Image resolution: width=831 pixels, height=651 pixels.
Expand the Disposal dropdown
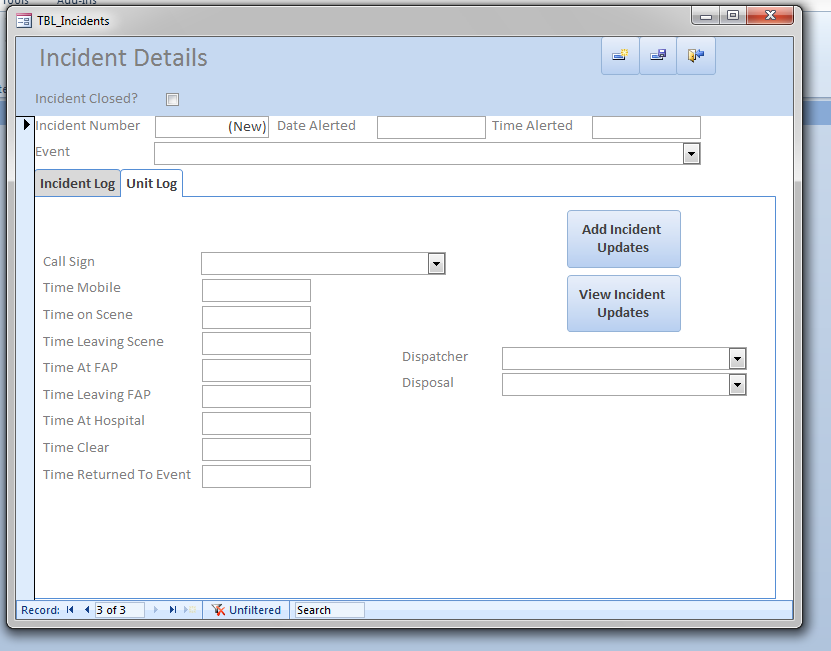737,385
